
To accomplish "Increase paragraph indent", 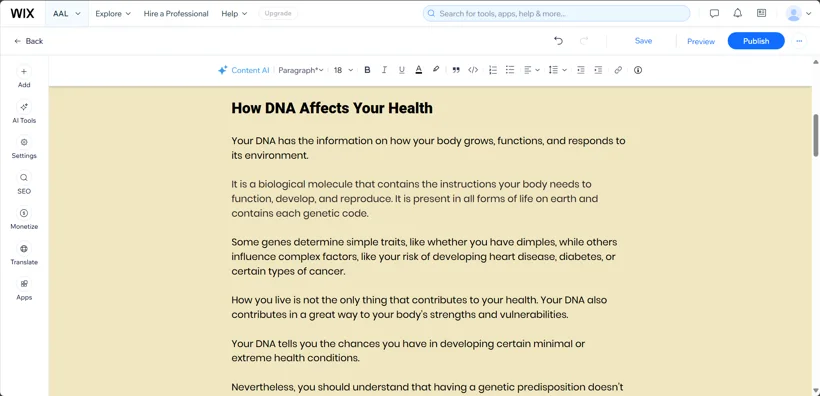I will point(598,70).
